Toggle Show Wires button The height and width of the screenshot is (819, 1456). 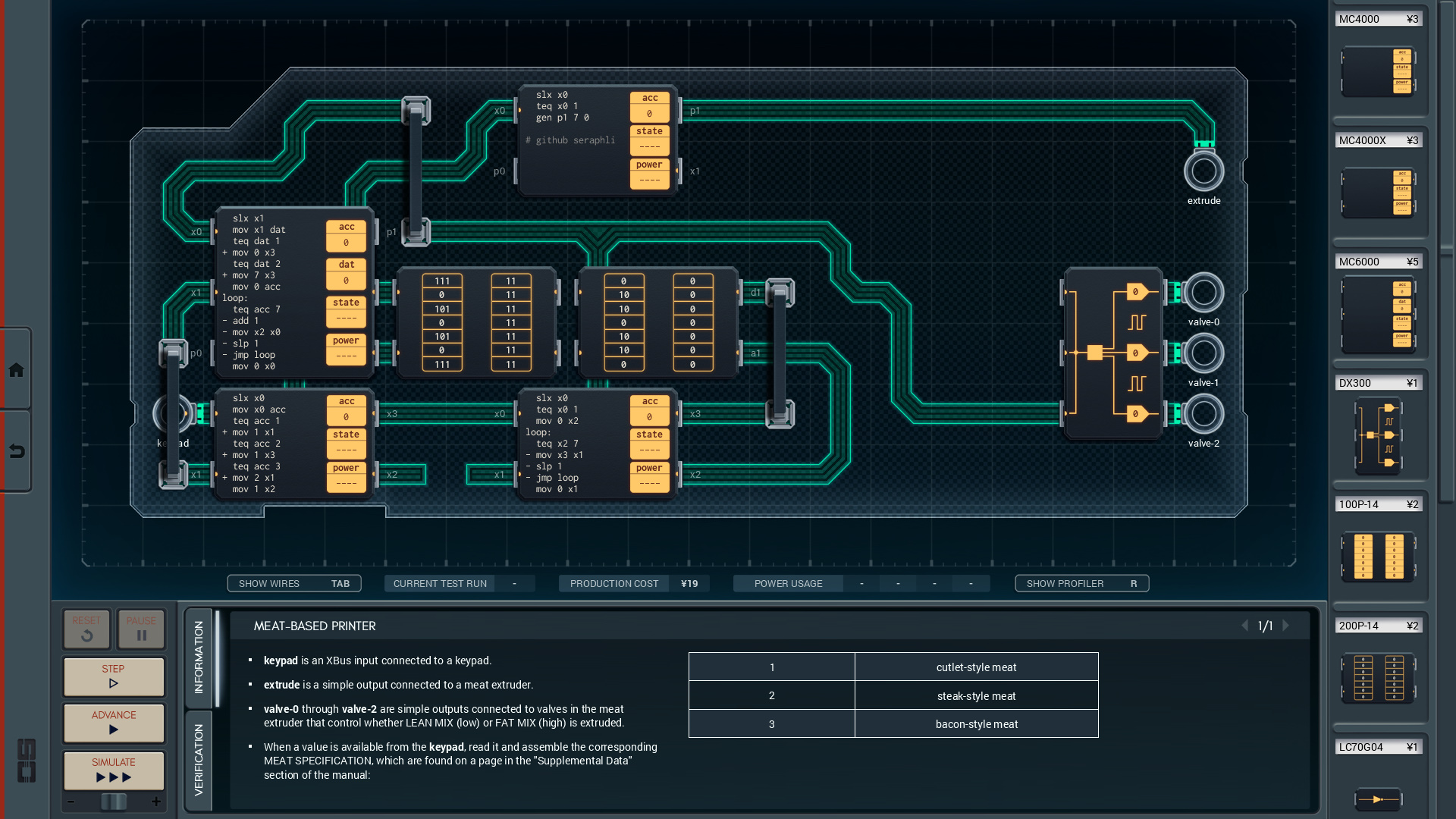coord(293,583)
